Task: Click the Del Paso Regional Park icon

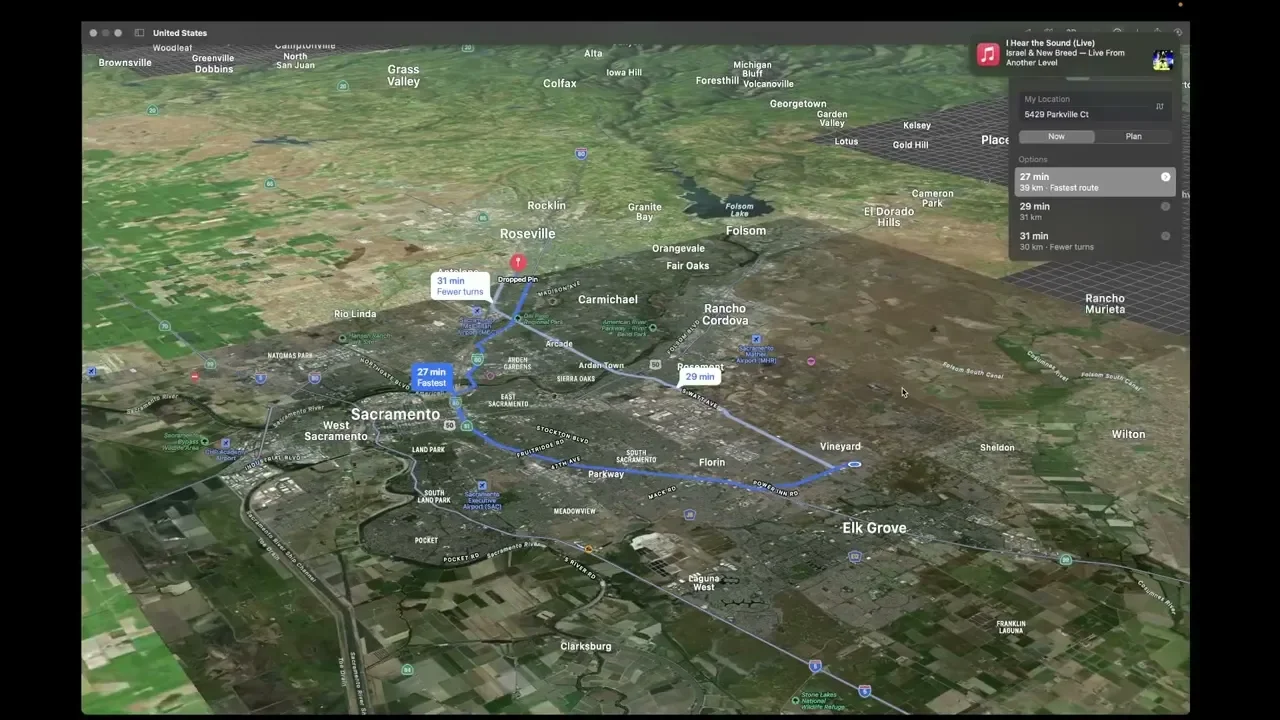Action: [x=517, y=319]
